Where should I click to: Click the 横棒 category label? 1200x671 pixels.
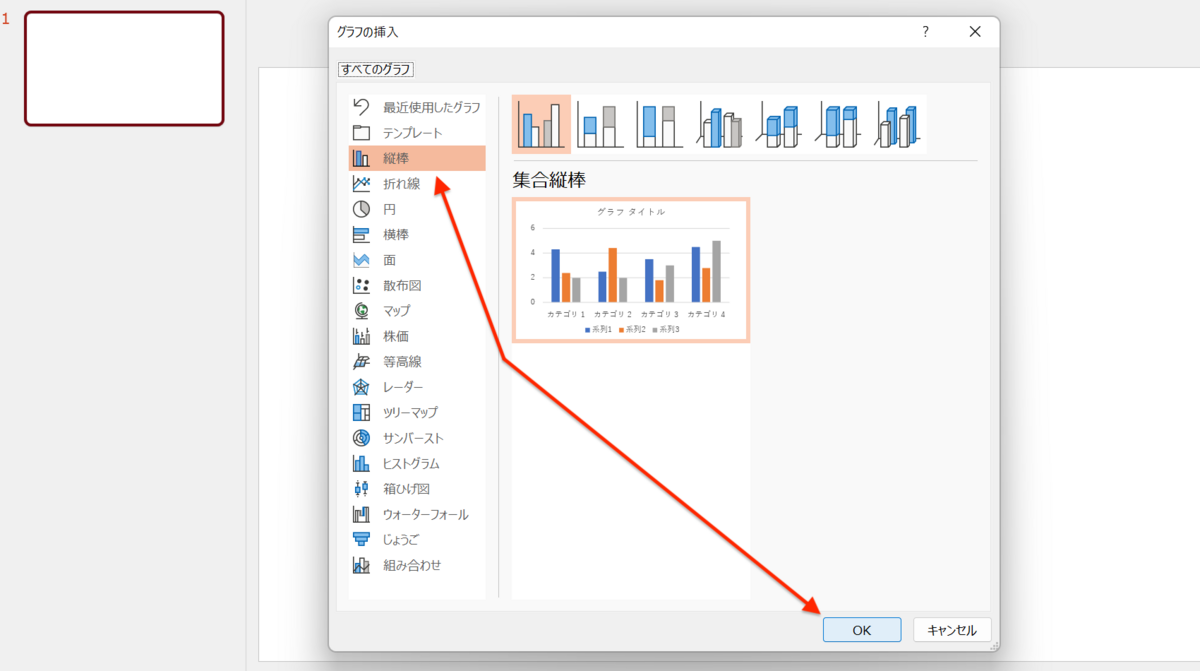(x=396, y=235)
